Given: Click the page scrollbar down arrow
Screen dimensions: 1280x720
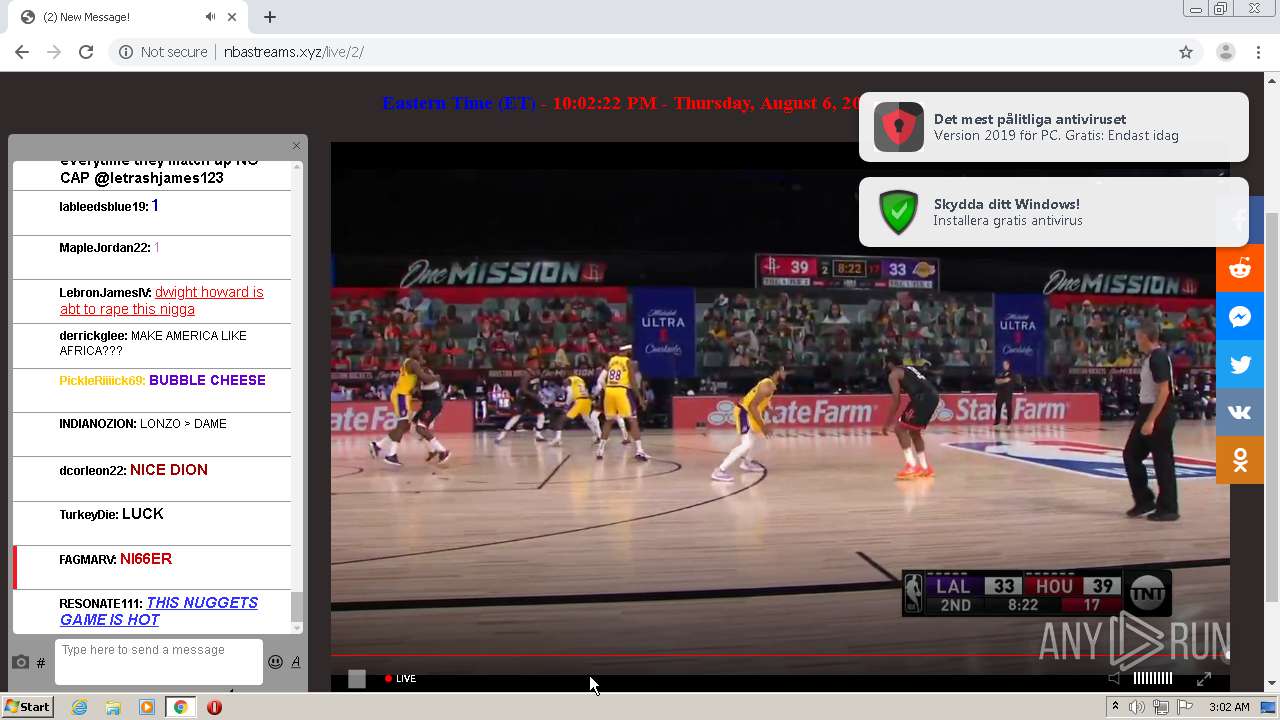Looking at the screenshot, I should (x=1272, y=684).
